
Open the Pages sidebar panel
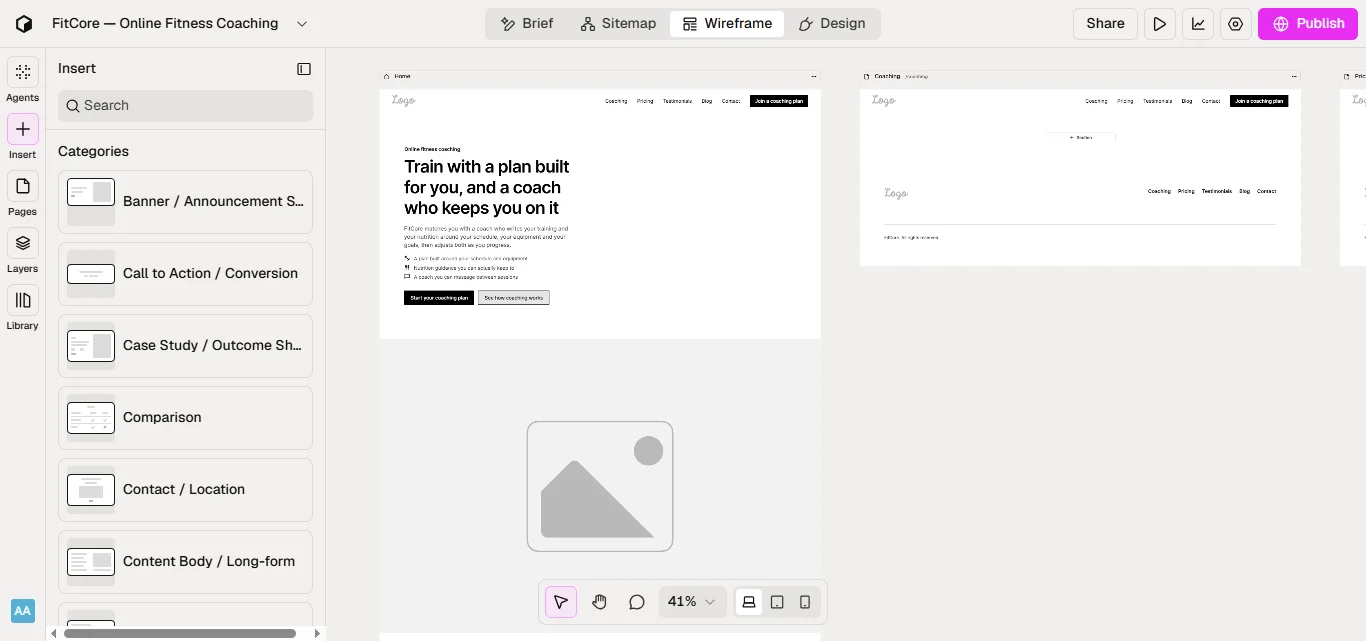[x=22, y=186]
